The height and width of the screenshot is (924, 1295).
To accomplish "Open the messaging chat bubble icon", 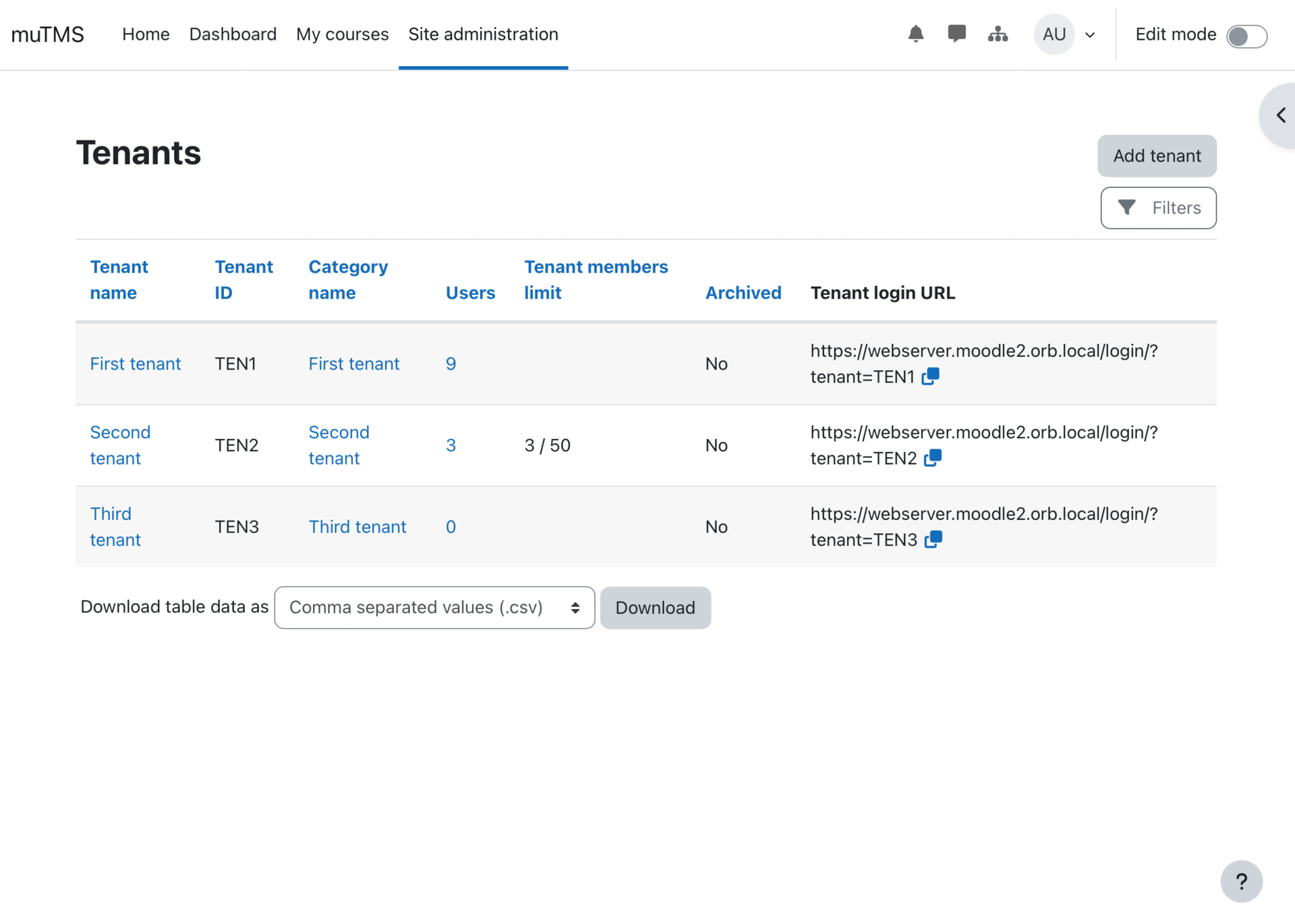I will pyautogui.click(x=956, y=34).
